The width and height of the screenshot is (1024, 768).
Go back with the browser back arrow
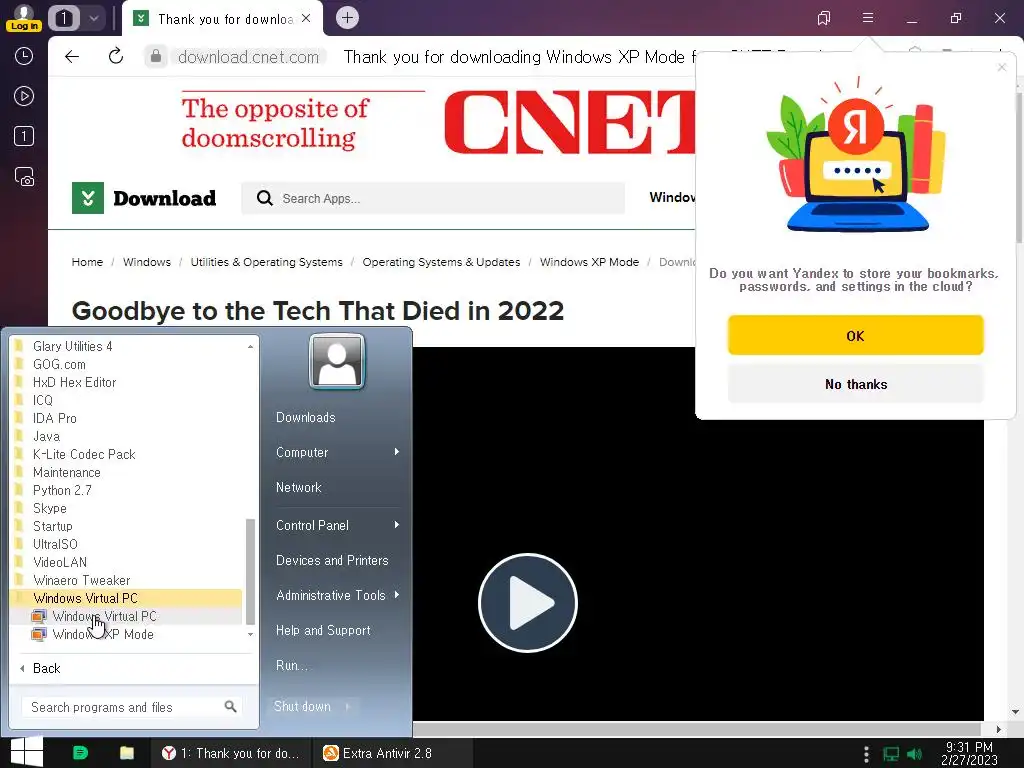[72, 57]
